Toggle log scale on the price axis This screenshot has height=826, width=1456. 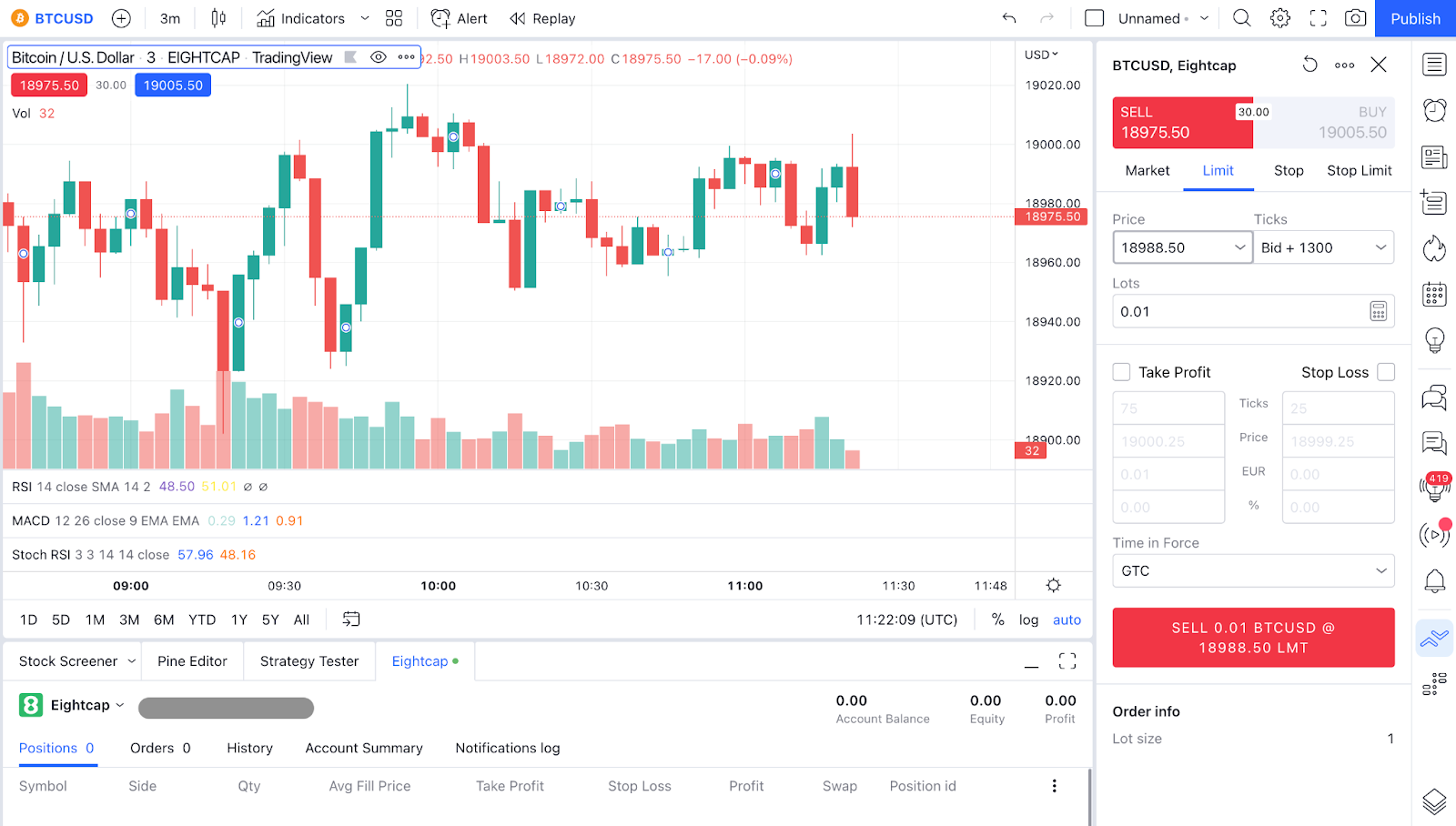[1028, 619]
